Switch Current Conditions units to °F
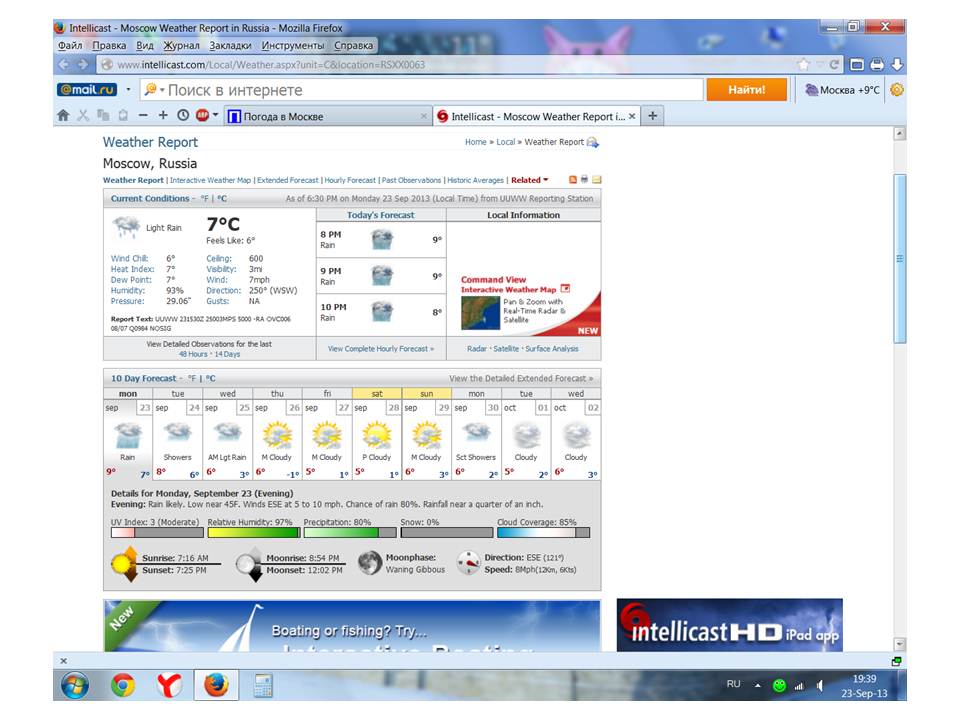Viewport: 960px width, 720px height. 204,198
